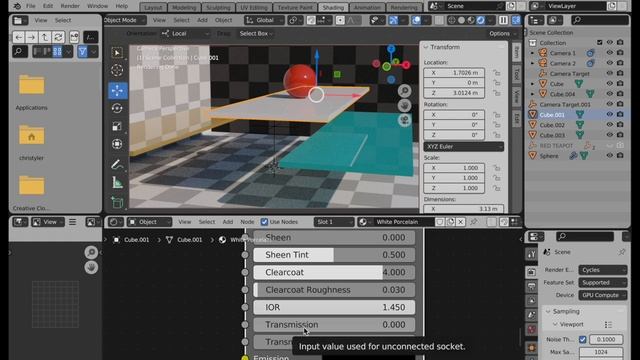Select the Rotate tool in viewport toolbar
The height and width of the screenshot is (360, 640).
[118, 108]
